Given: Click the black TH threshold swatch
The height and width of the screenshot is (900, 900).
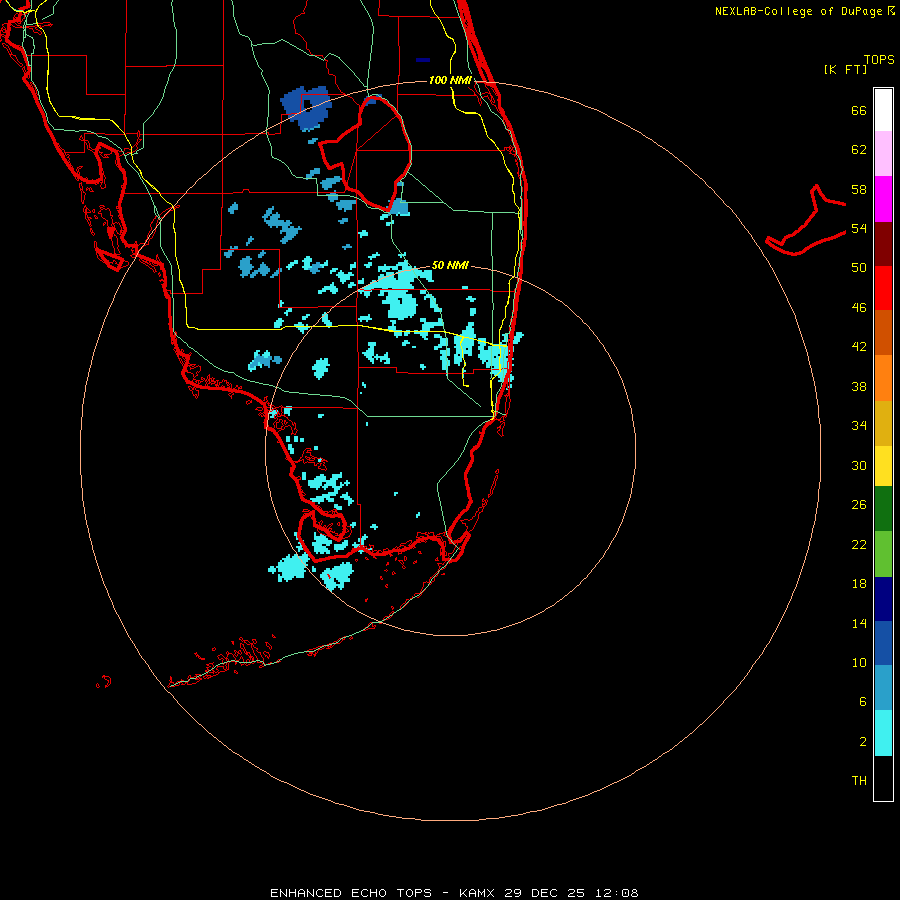Looking at the screenshot, I should (883, 778).
